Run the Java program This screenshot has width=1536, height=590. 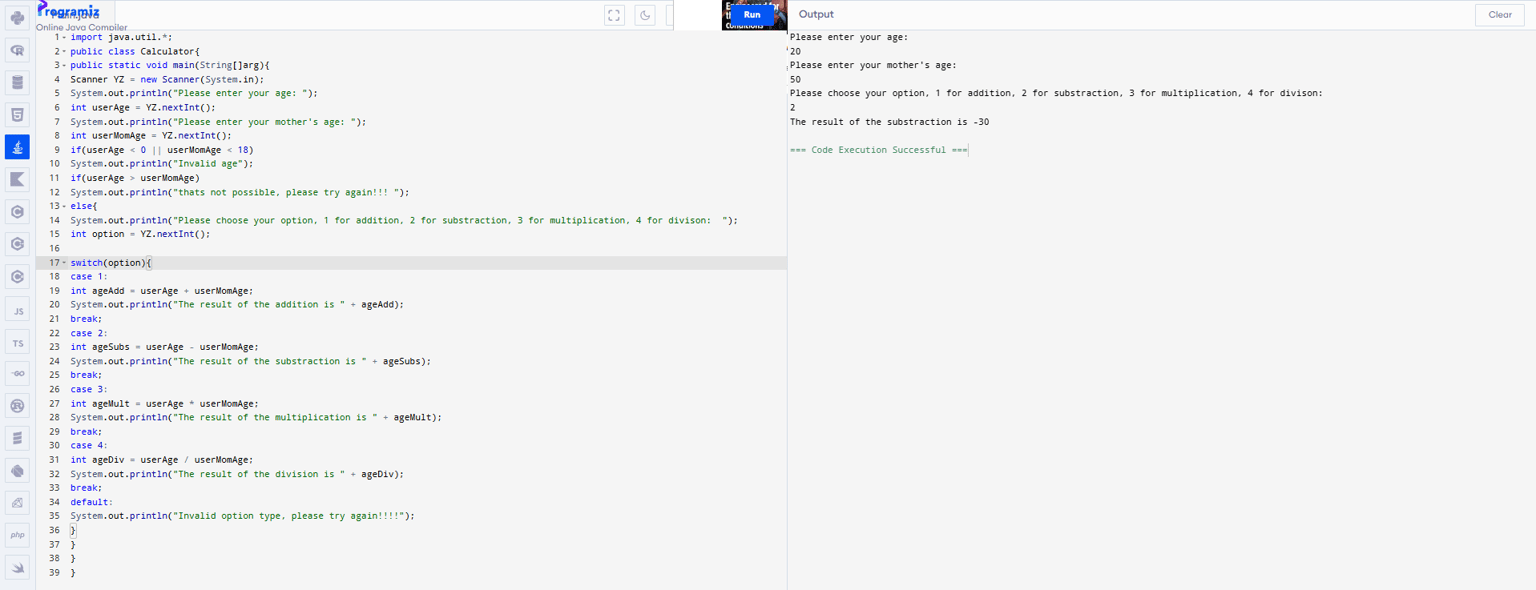tap(752, 15)
